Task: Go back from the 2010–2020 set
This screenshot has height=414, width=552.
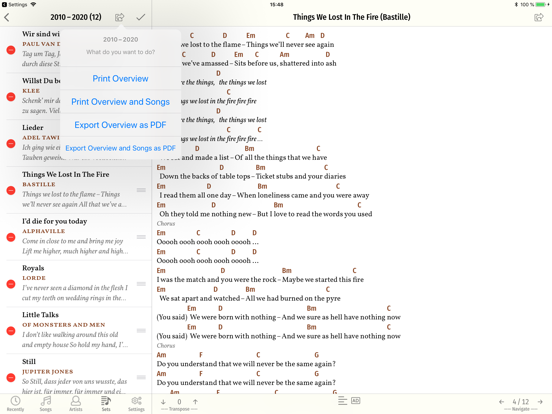Action: tap(7, 17)
